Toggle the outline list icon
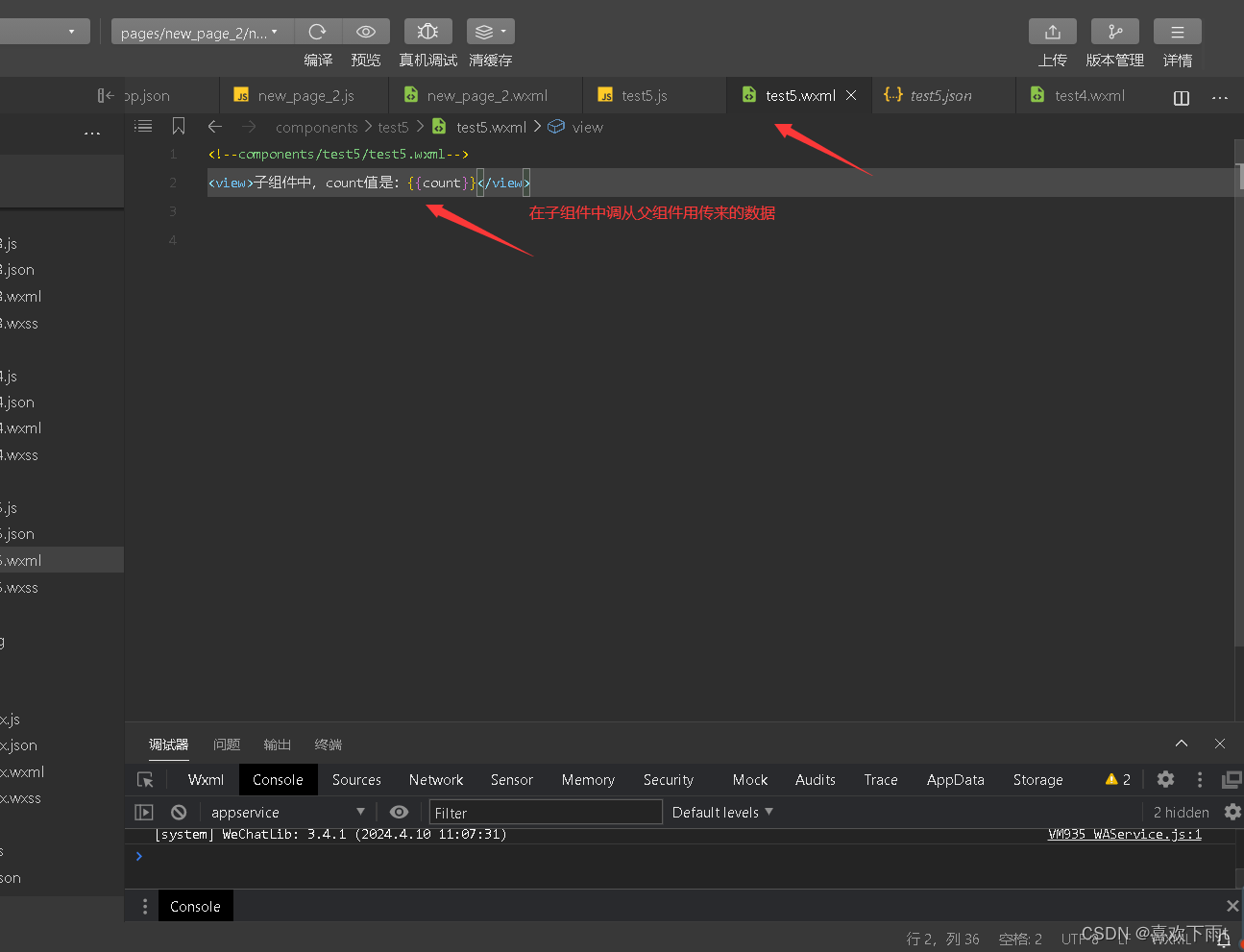 tap(143, 126)
